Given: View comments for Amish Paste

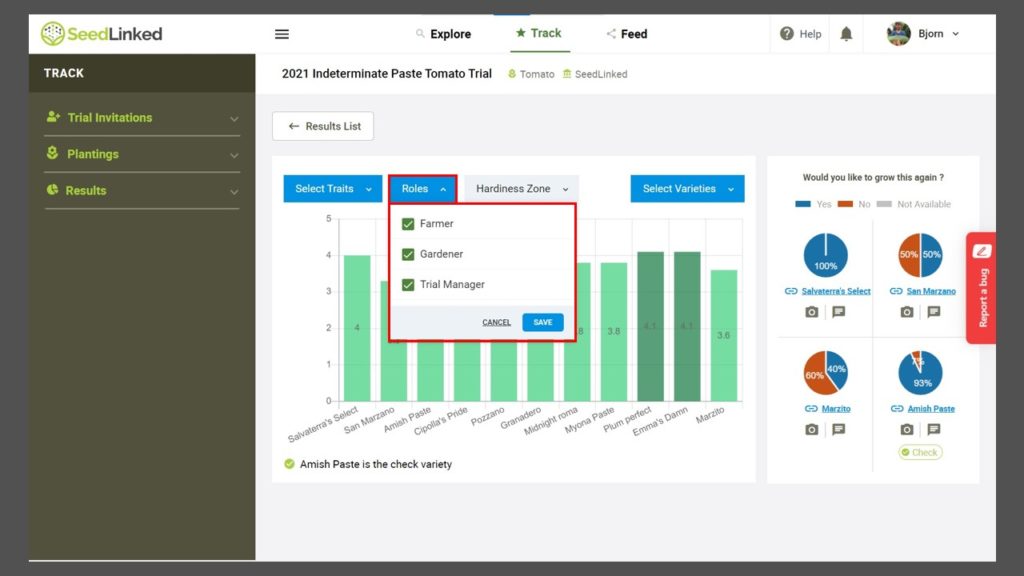Looking at the screenshot, I should click(x=934, y=430).
